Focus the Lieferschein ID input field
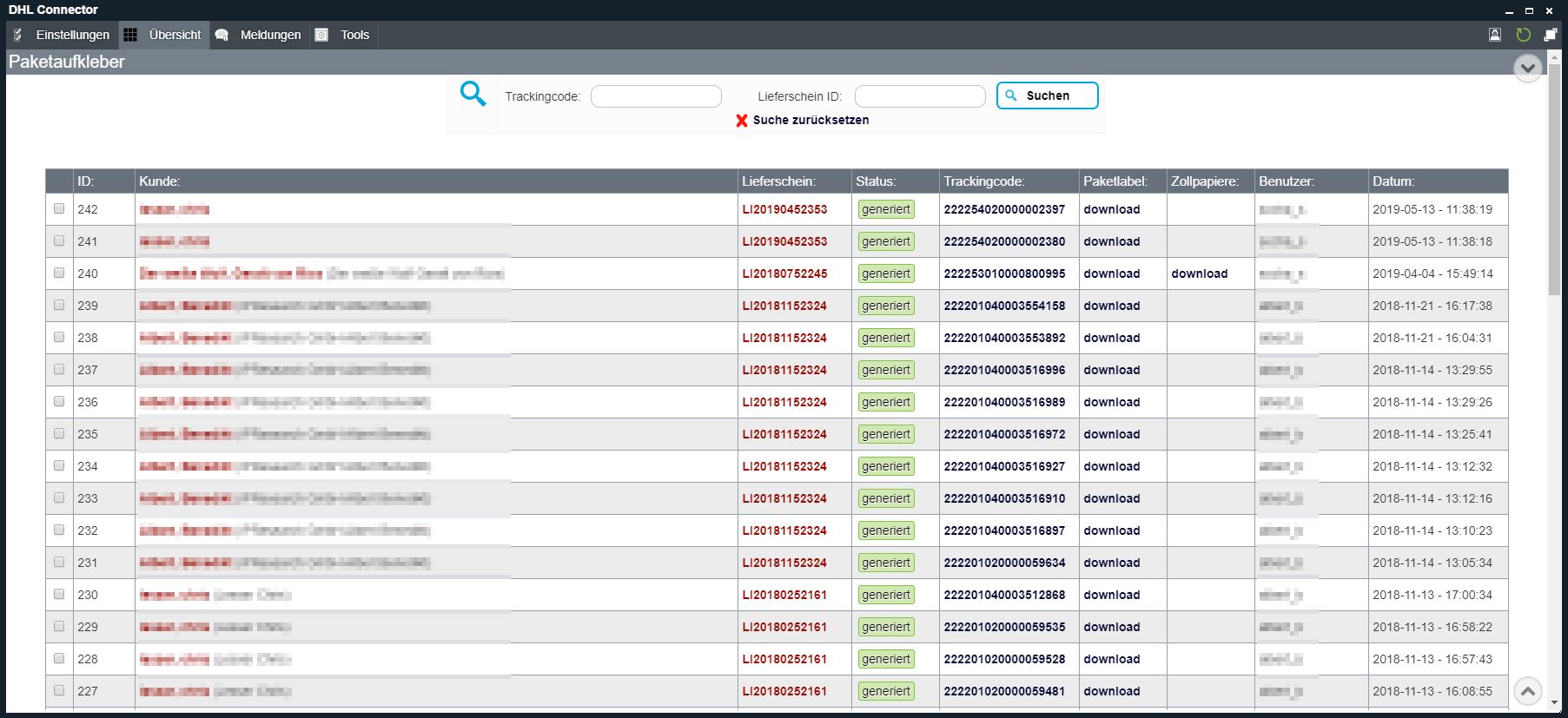Viewport: 1568px width, 718px height. pos(920,96)
